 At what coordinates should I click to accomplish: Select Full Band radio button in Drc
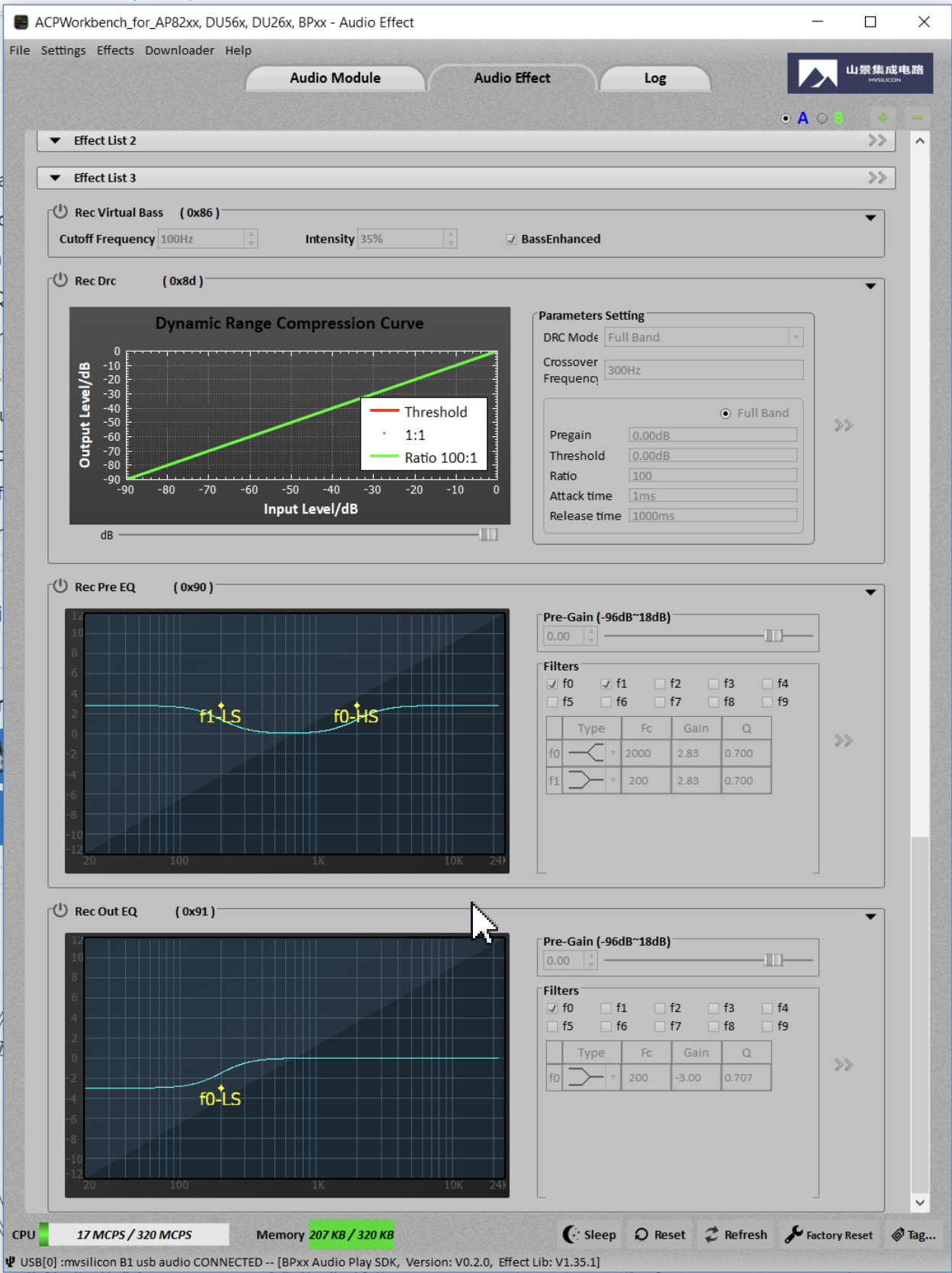click(725, 413)
